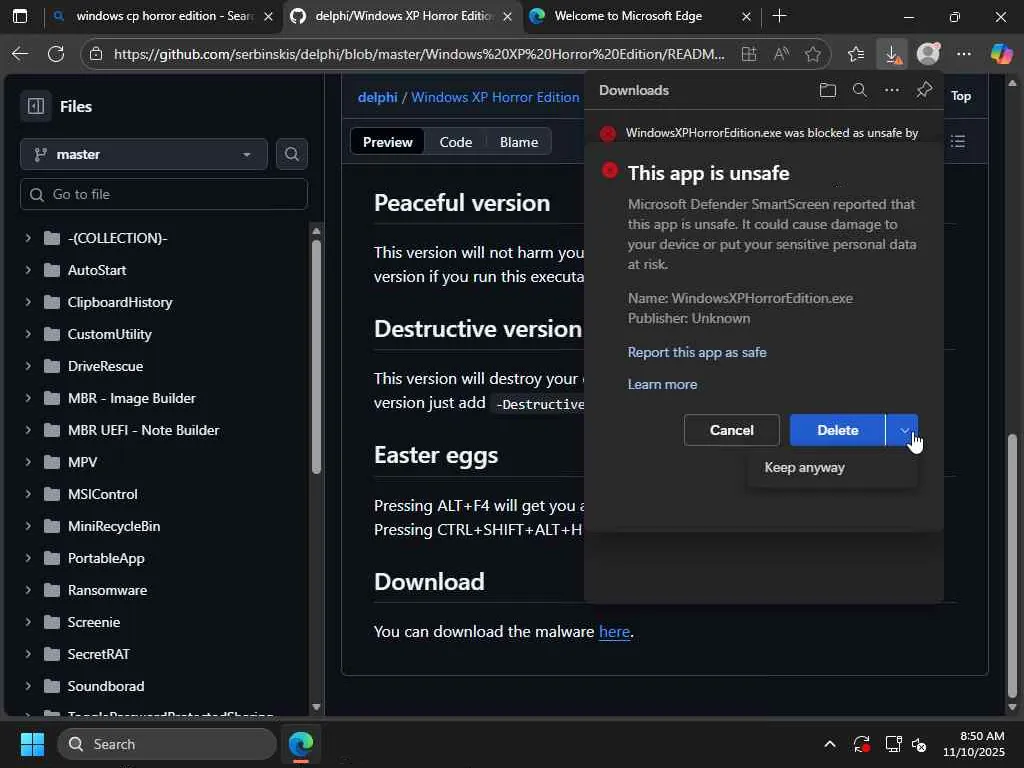
Task: Open the PortableApp folder
Action: tap(106, 558)
